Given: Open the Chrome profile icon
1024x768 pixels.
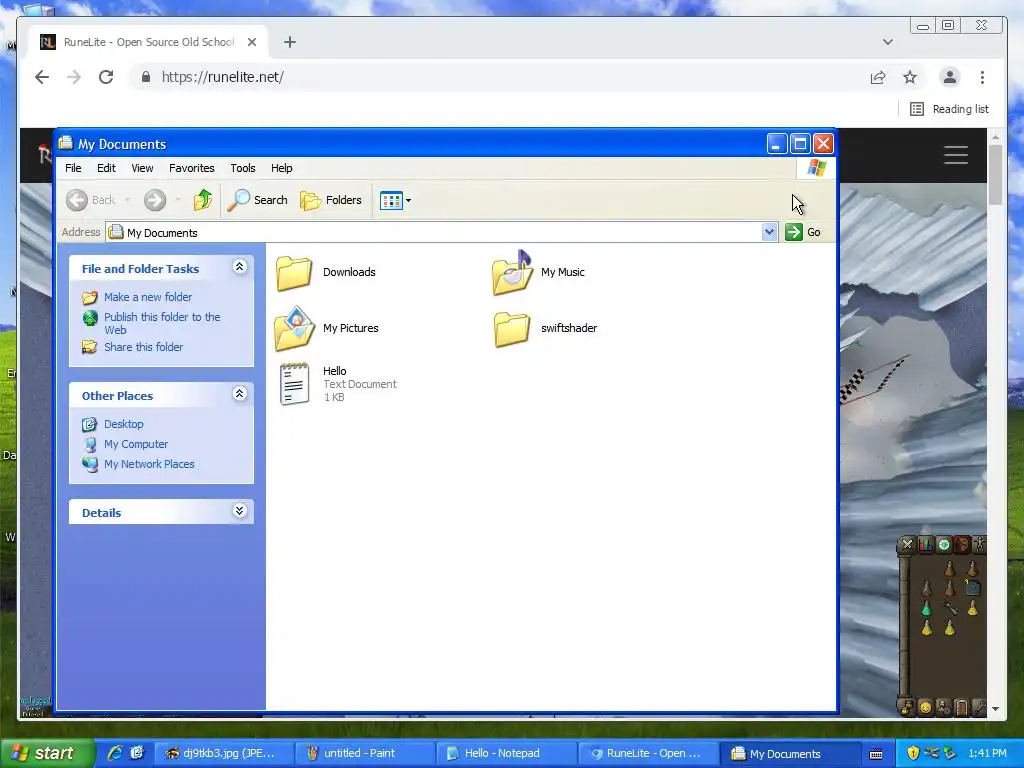Looking at the screenshot, I should [950, 77].
